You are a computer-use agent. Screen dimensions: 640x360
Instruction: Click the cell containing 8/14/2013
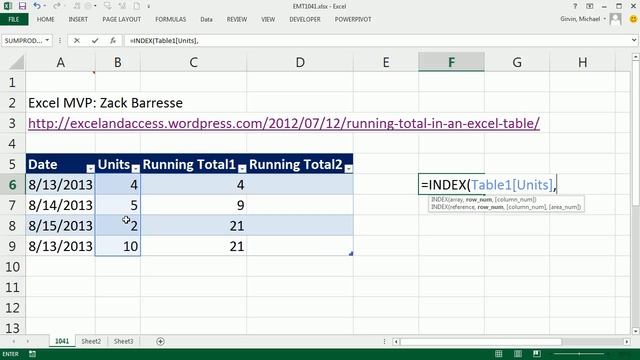(x=60, y=205)
